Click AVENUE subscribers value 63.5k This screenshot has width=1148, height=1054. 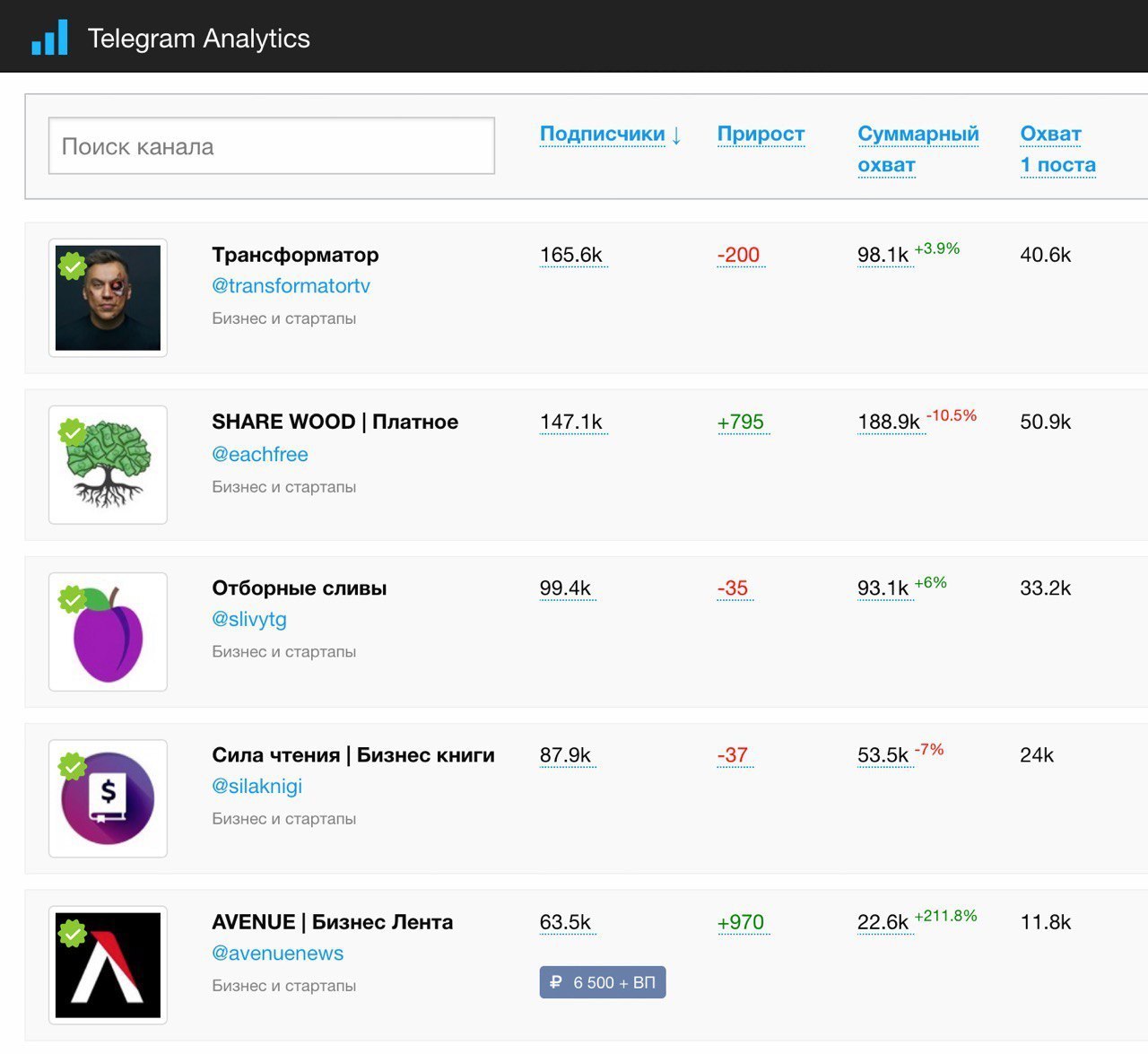pos(565,922)
